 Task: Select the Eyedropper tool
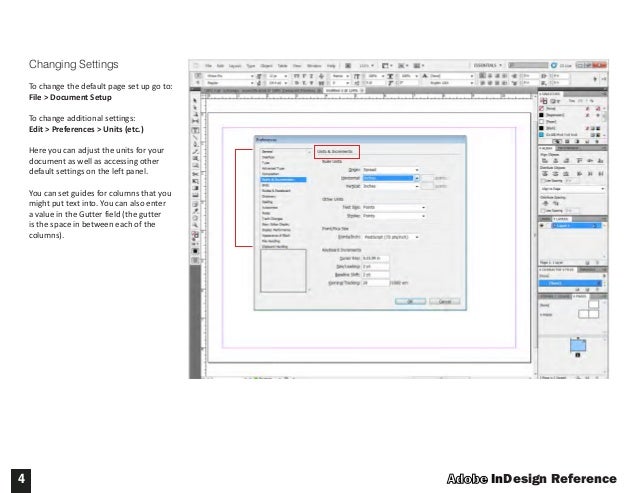pyautogui.click(x=195, y=211)
